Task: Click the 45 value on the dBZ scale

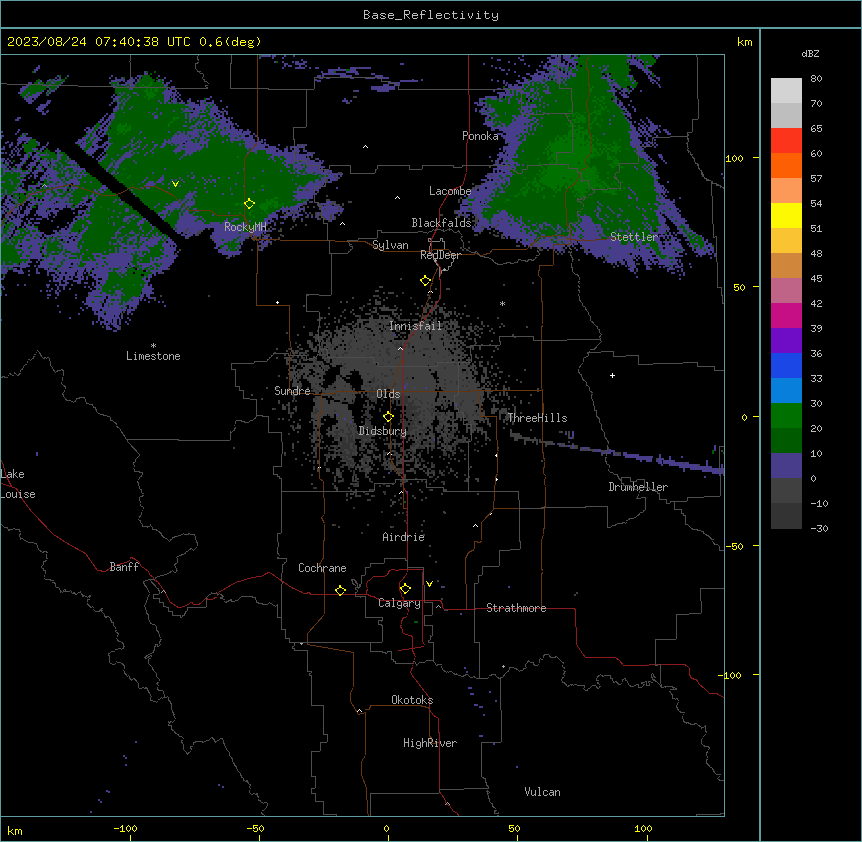Action: pyautogui.click(x=816, y=279)
